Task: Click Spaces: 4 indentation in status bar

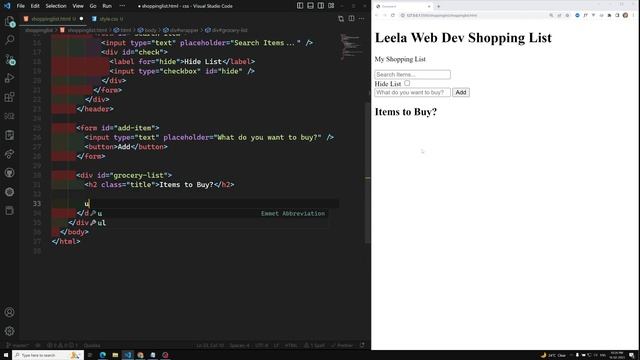Action: (x=239, y=345)
